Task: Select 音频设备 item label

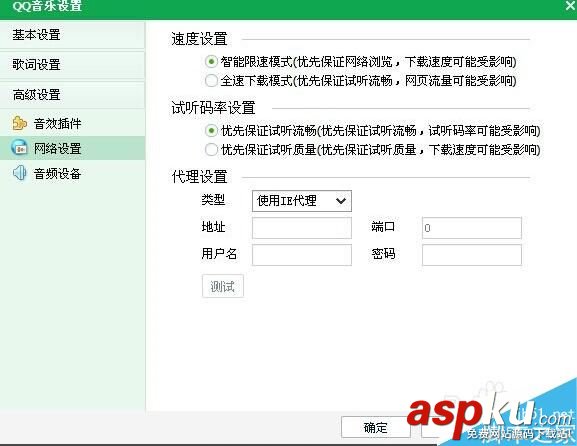Action: click(x=57, y=174)
